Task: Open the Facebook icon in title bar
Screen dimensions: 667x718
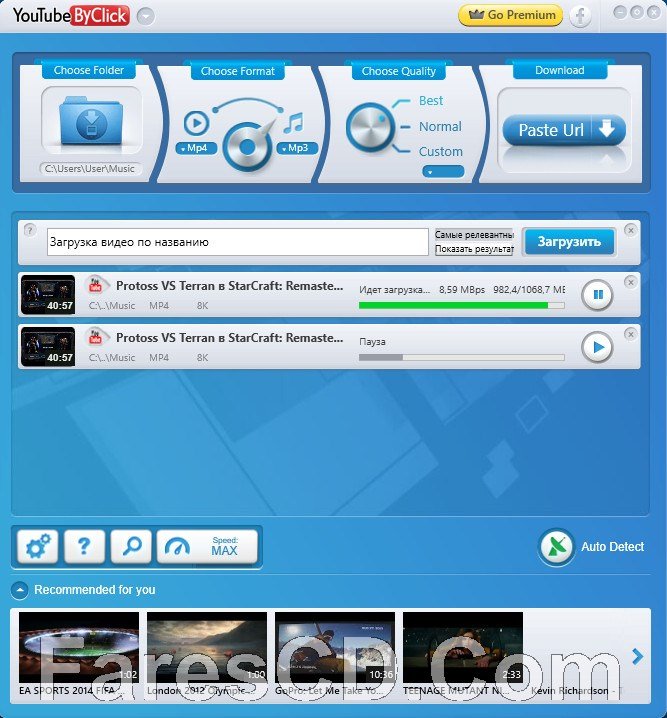Action: pos(580,16)
